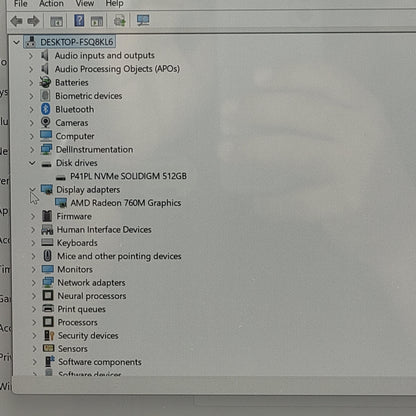The width and height of the screenshot is (416, 416).
Task: Select the Print queues row
Action: click(x=81, y=309)
